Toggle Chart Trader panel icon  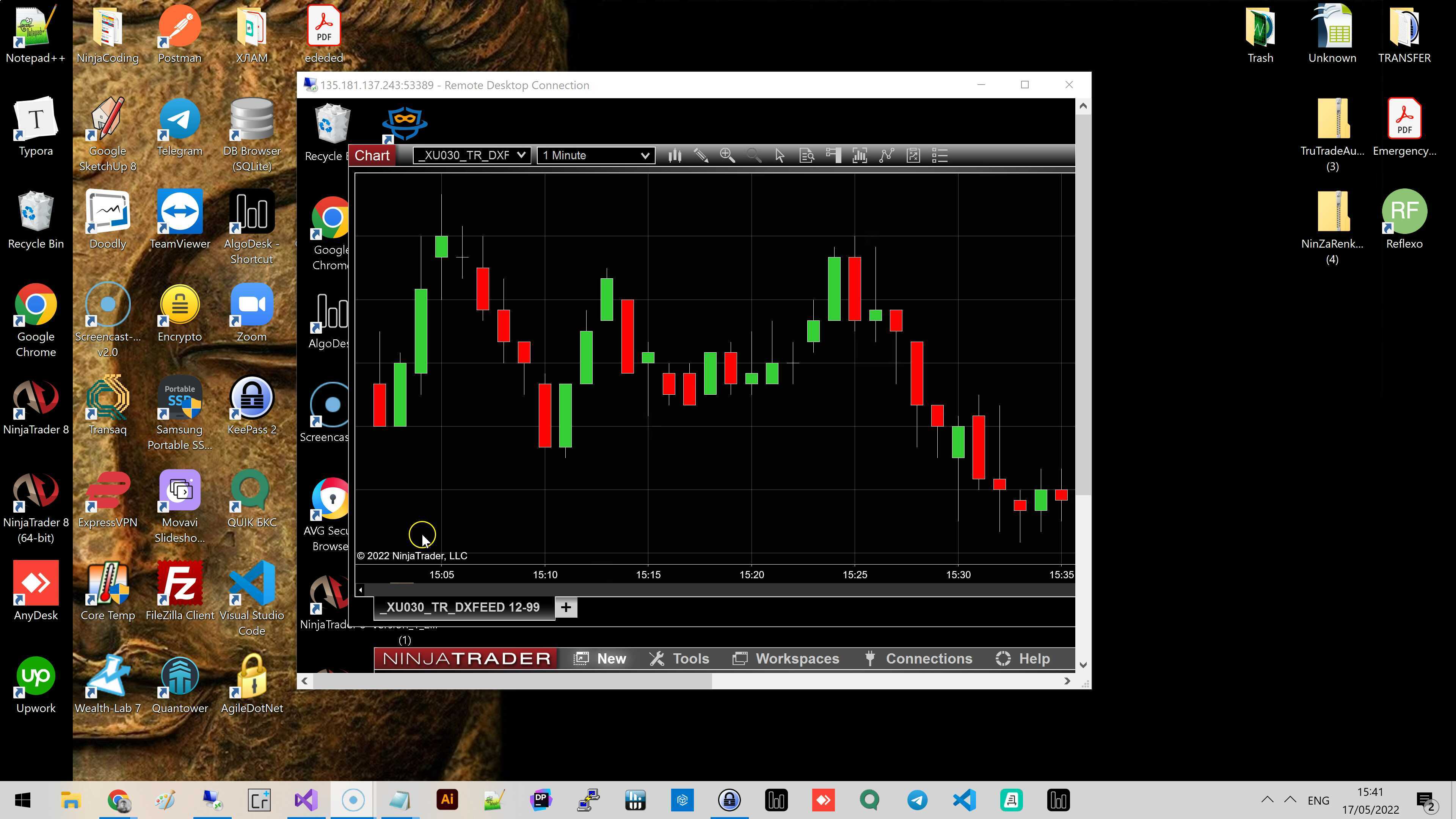833,155
